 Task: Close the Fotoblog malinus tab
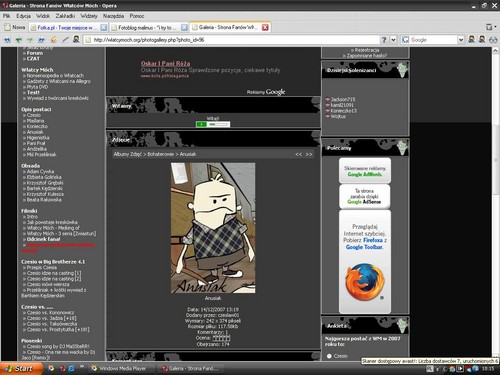pos(184,28)
